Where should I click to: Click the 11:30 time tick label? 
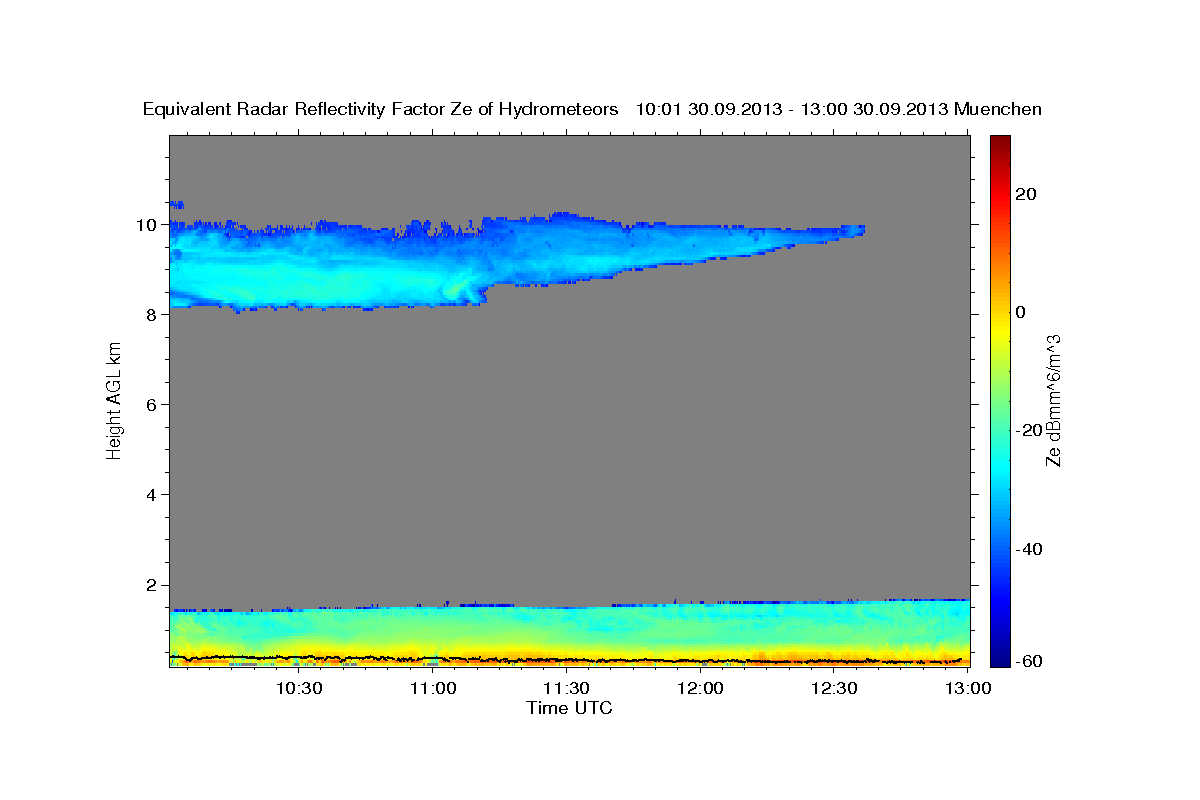pyautogui.click(x=566, y=689)
